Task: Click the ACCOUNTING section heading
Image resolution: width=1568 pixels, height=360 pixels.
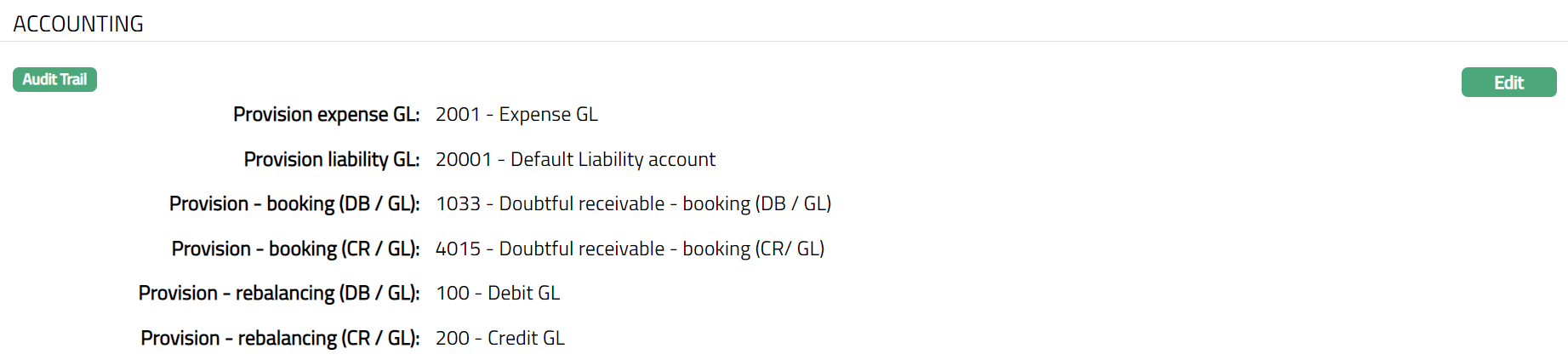Action: pos(78,24)
